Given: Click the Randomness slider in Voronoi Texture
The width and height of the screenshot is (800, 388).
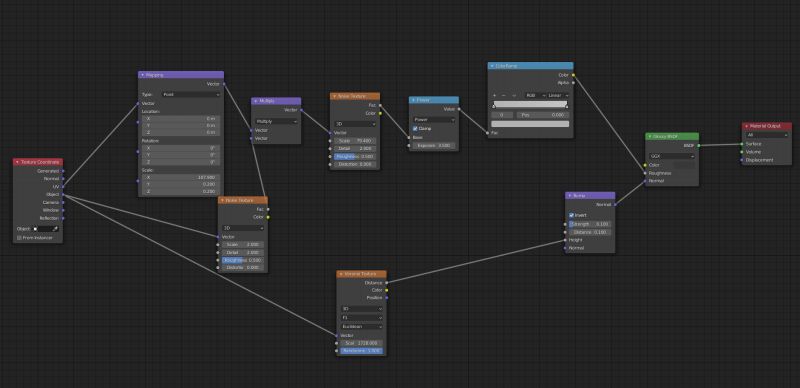Looking at the screenshot, I should [x=362, y=351].
